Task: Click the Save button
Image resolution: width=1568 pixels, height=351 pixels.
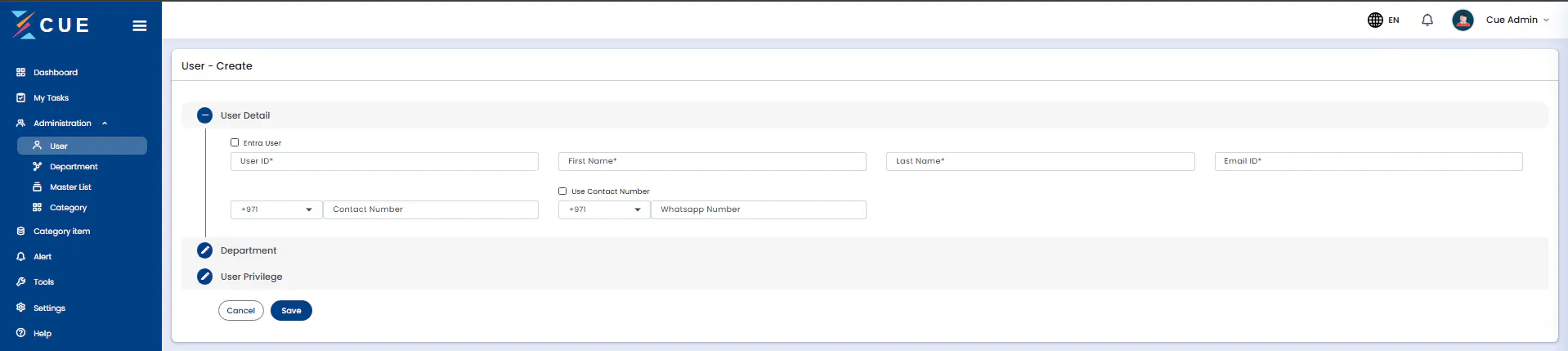Action: pos(291,311)
